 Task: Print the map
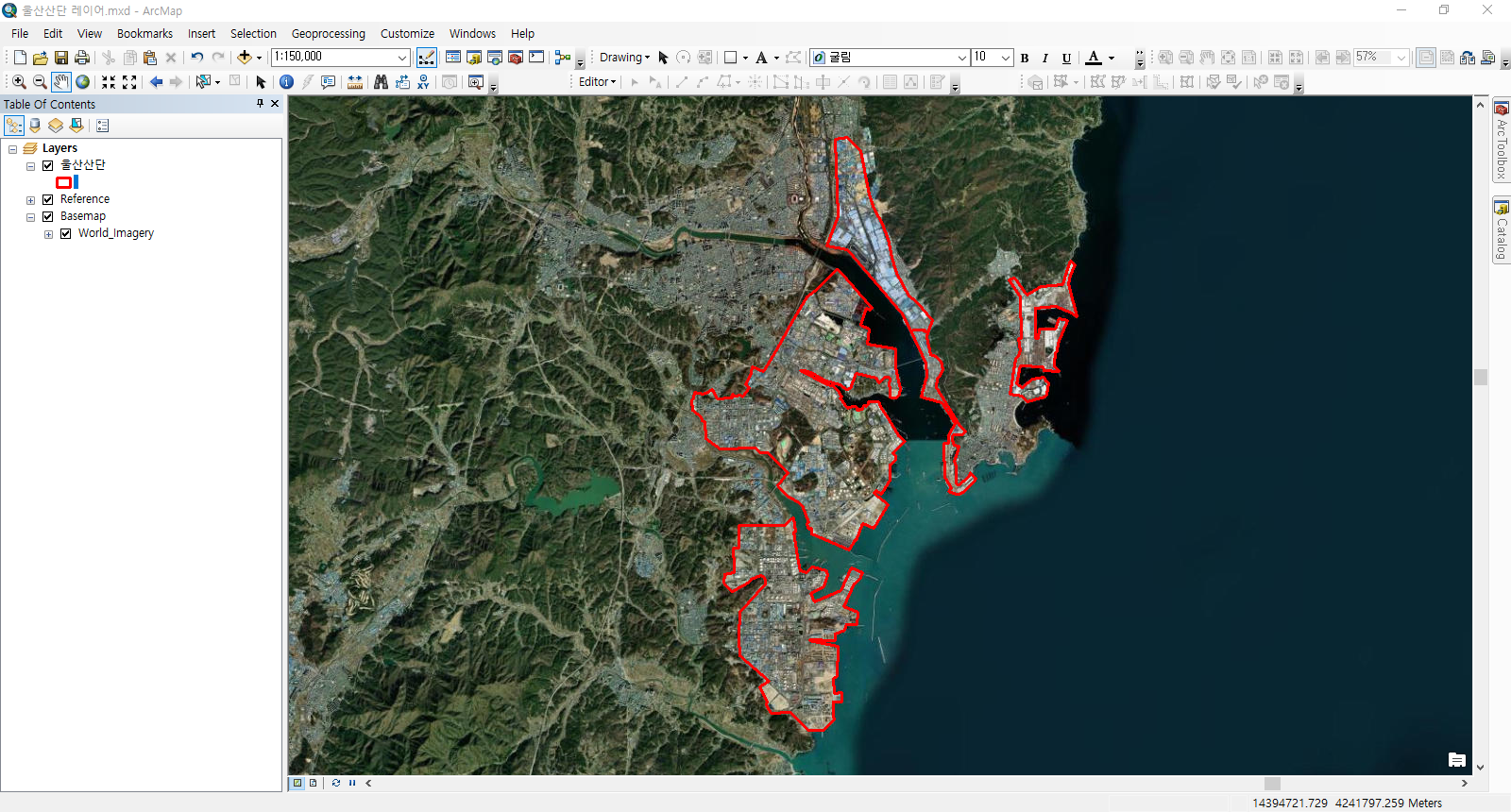click(82, 58)
